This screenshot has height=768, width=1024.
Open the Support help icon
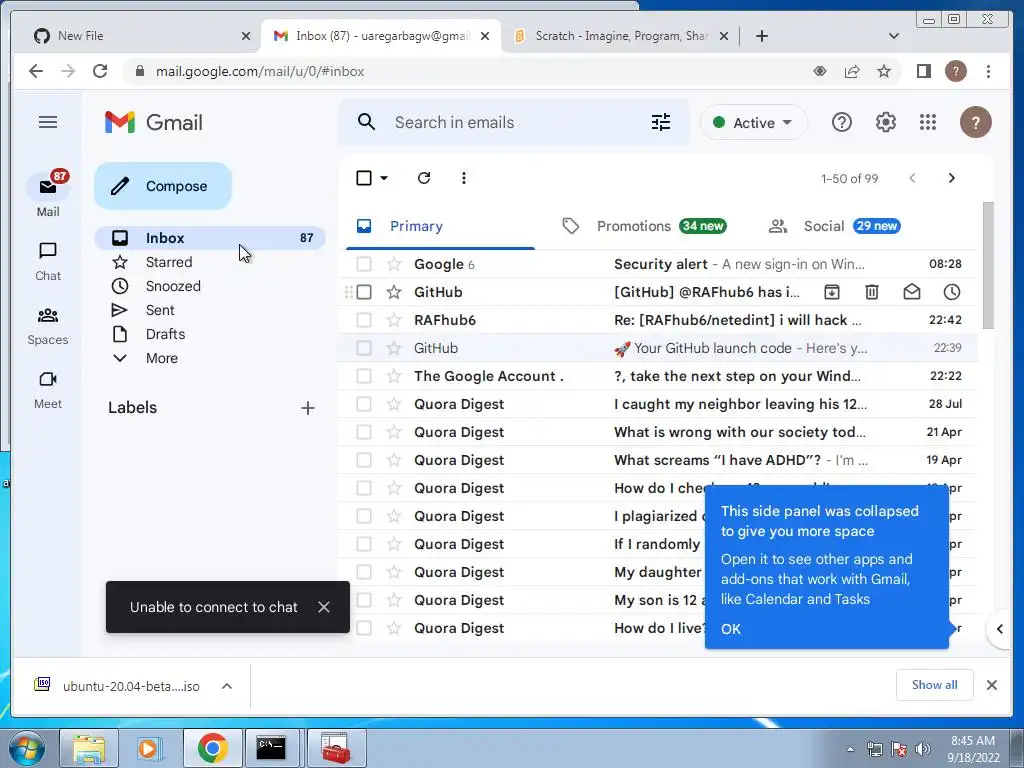coord(842,122)
